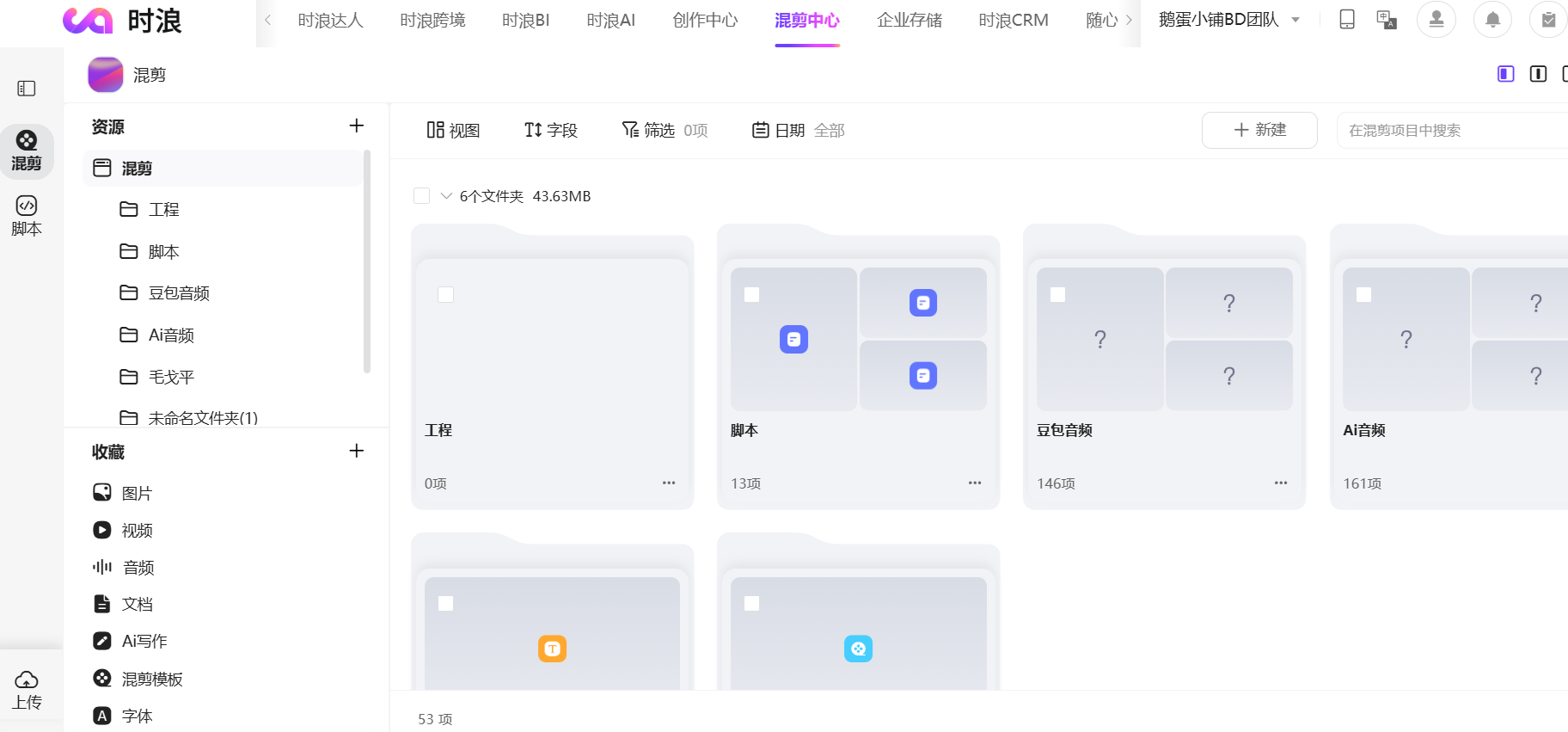The image size is (1568, 732).
Task: Check the 脚本 folder card checkbox
Action: tap(752, 295)
